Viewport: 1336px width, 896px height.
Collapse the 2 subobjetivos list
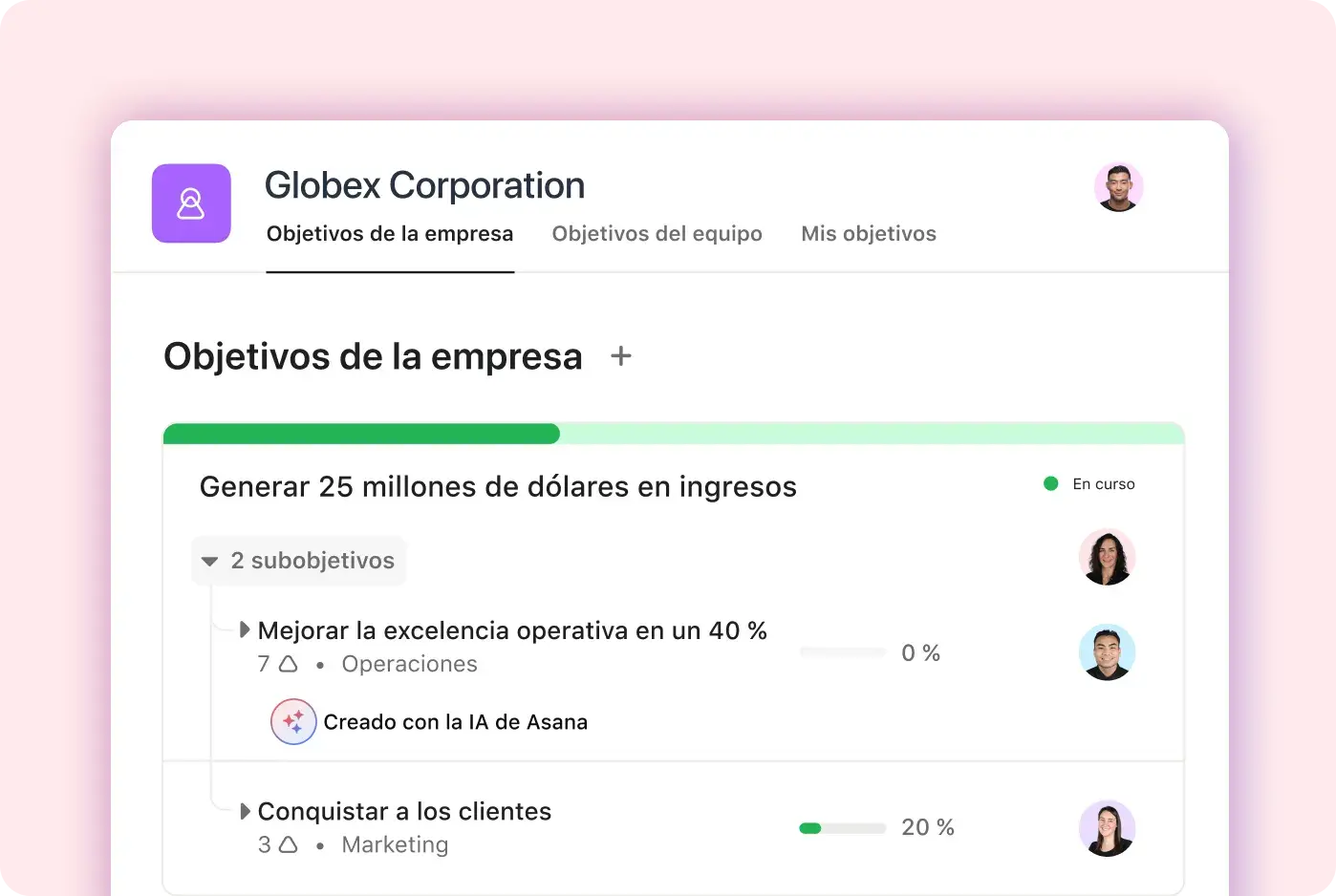(x=299, y=561)
